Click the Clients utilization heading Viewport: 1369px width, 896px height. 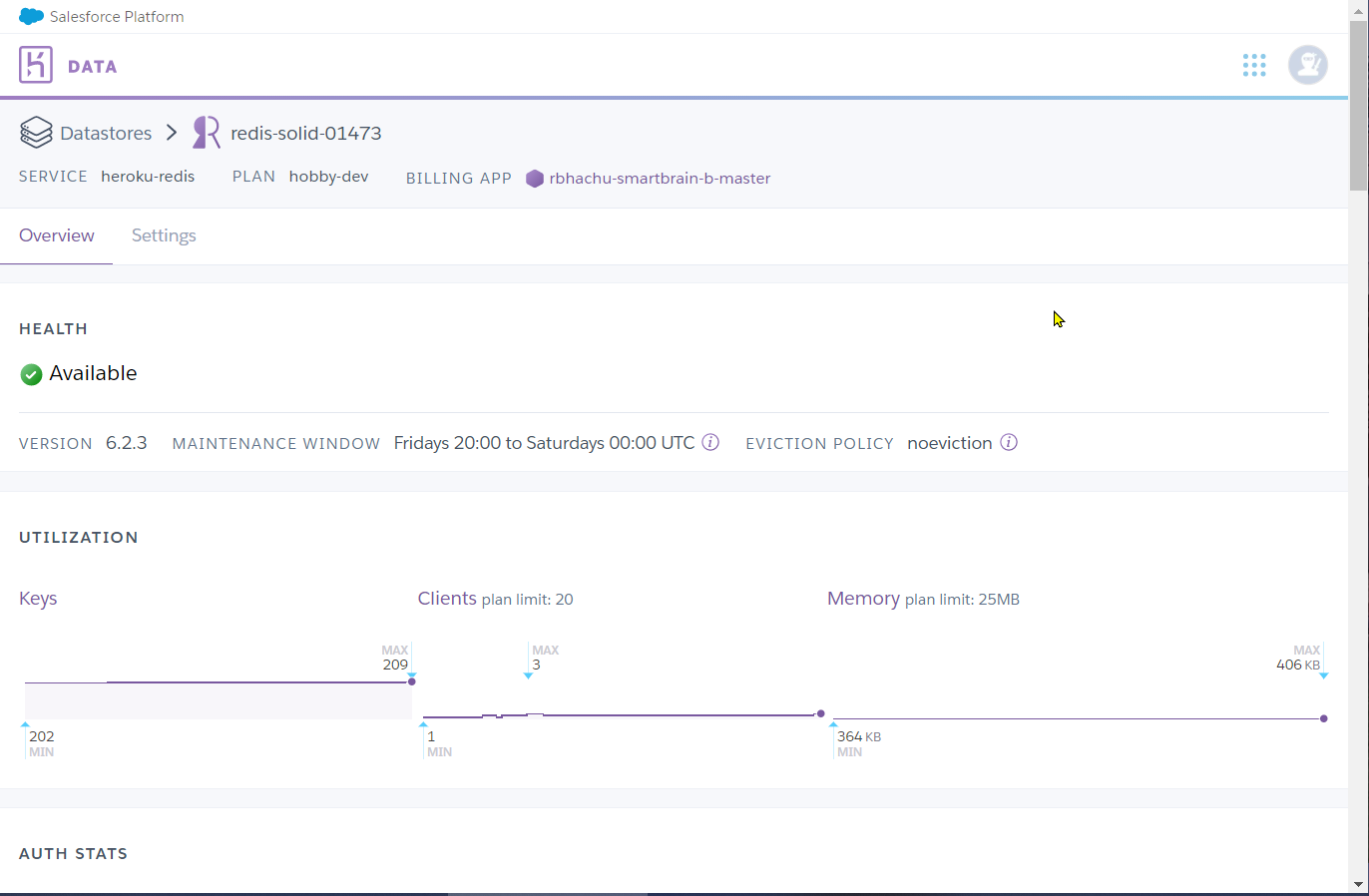(x=447, y=599)
